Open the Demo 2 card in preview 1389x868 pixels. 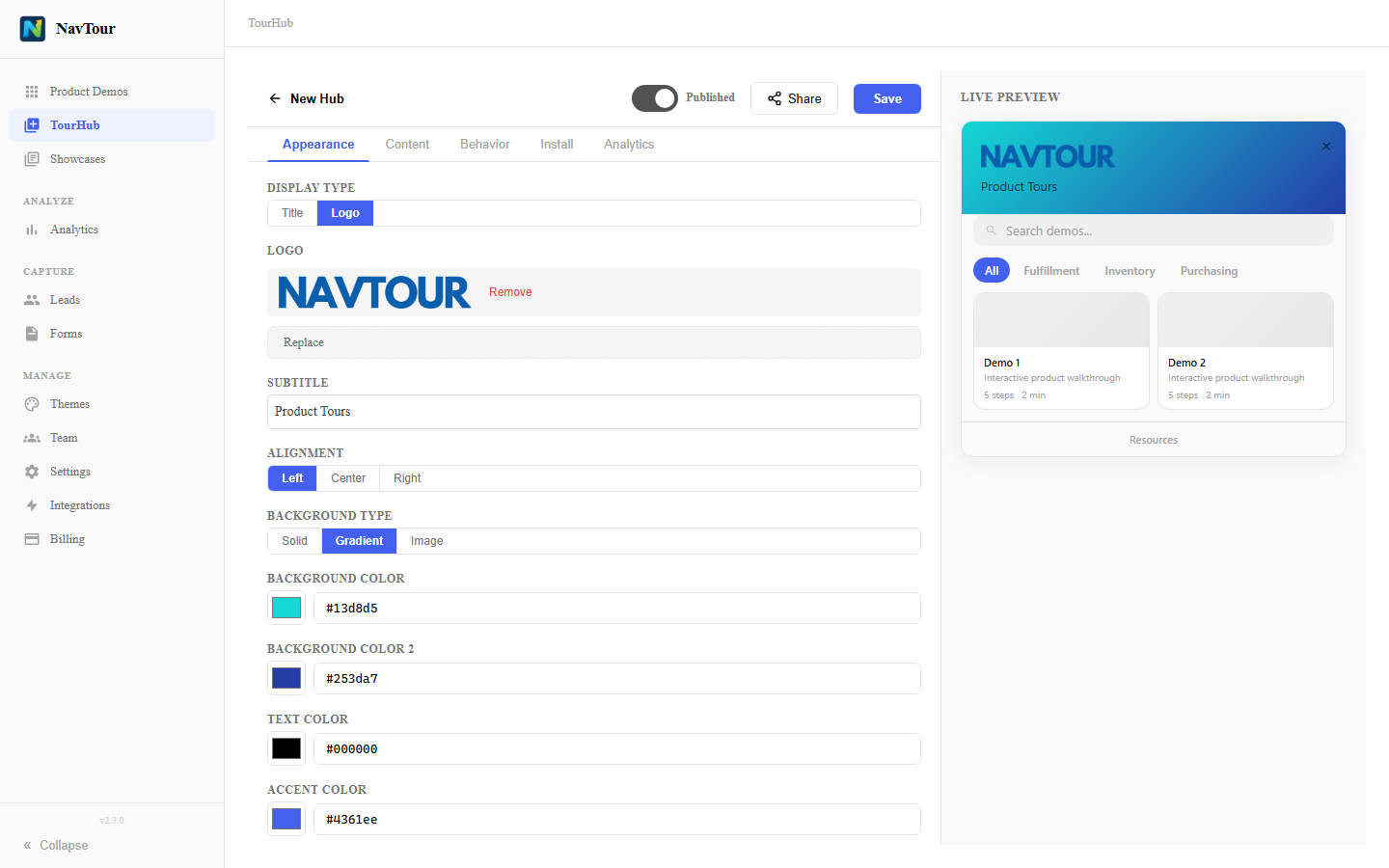click(x=1245, y=351)
